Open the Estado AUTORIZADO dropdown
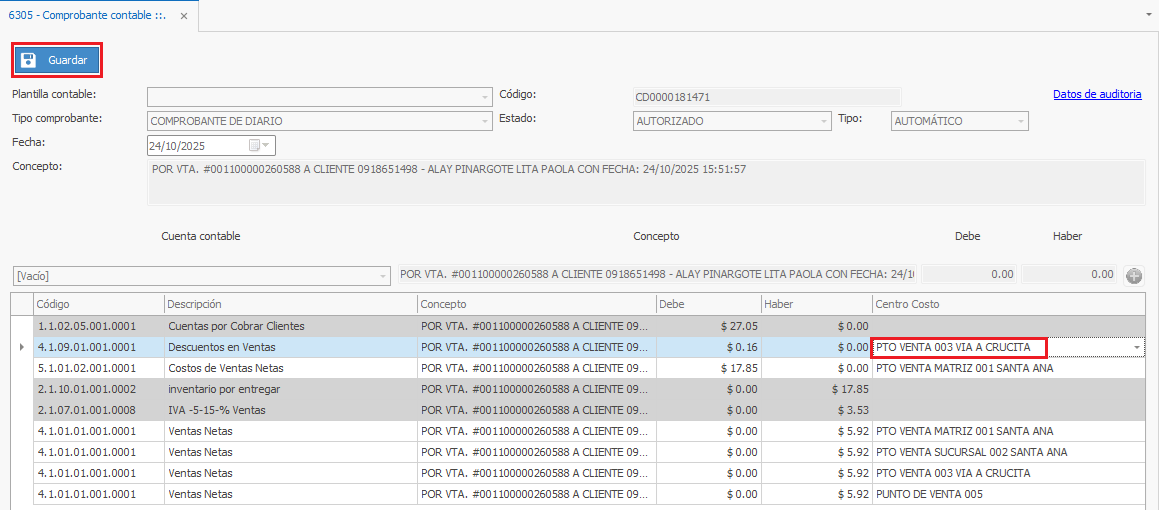Screen dimensions: 1159x510 (824, 121)
